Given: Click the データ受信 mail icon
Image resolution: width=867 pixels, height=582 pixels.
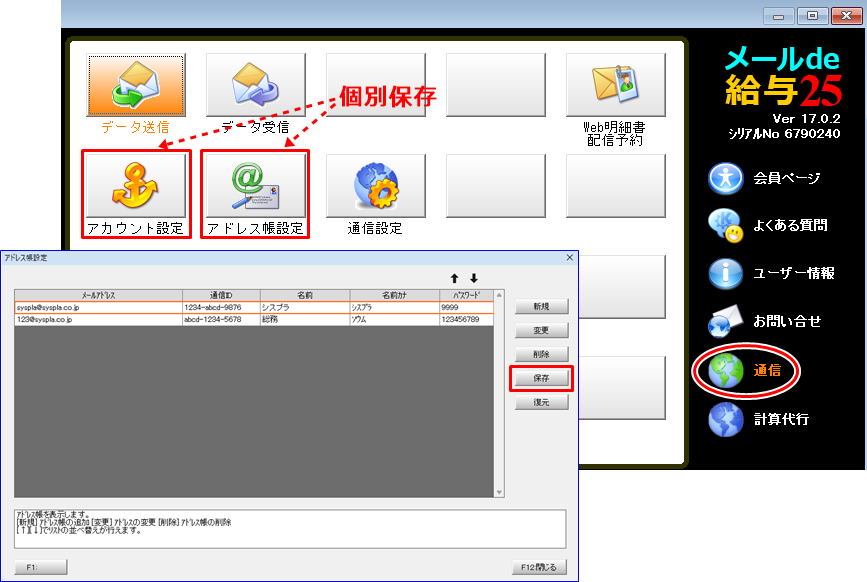Looking at the screenshot, I should click(255, 85).
